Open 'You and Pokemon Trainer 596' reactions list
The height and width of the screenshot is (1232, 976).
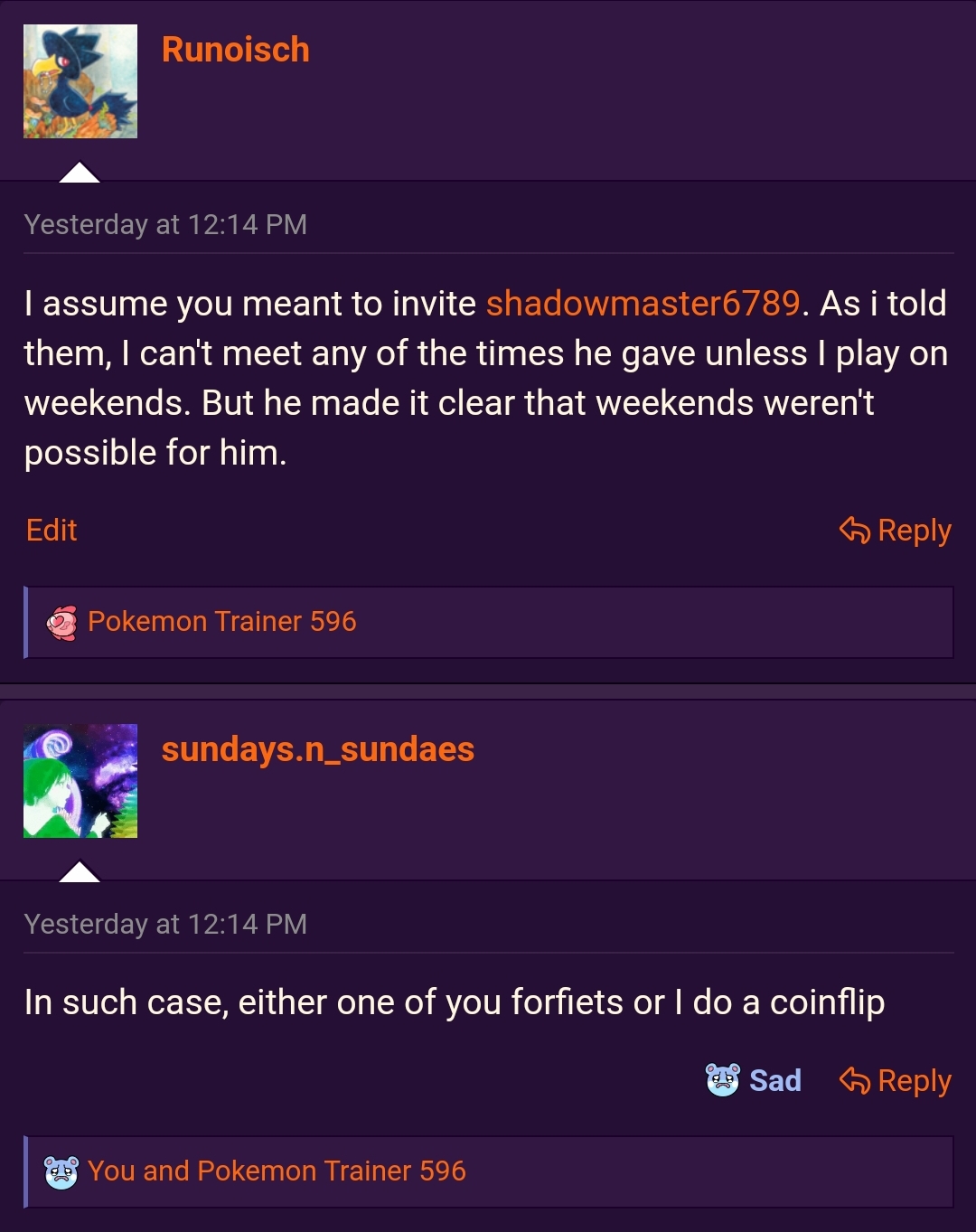point(277,1171)
